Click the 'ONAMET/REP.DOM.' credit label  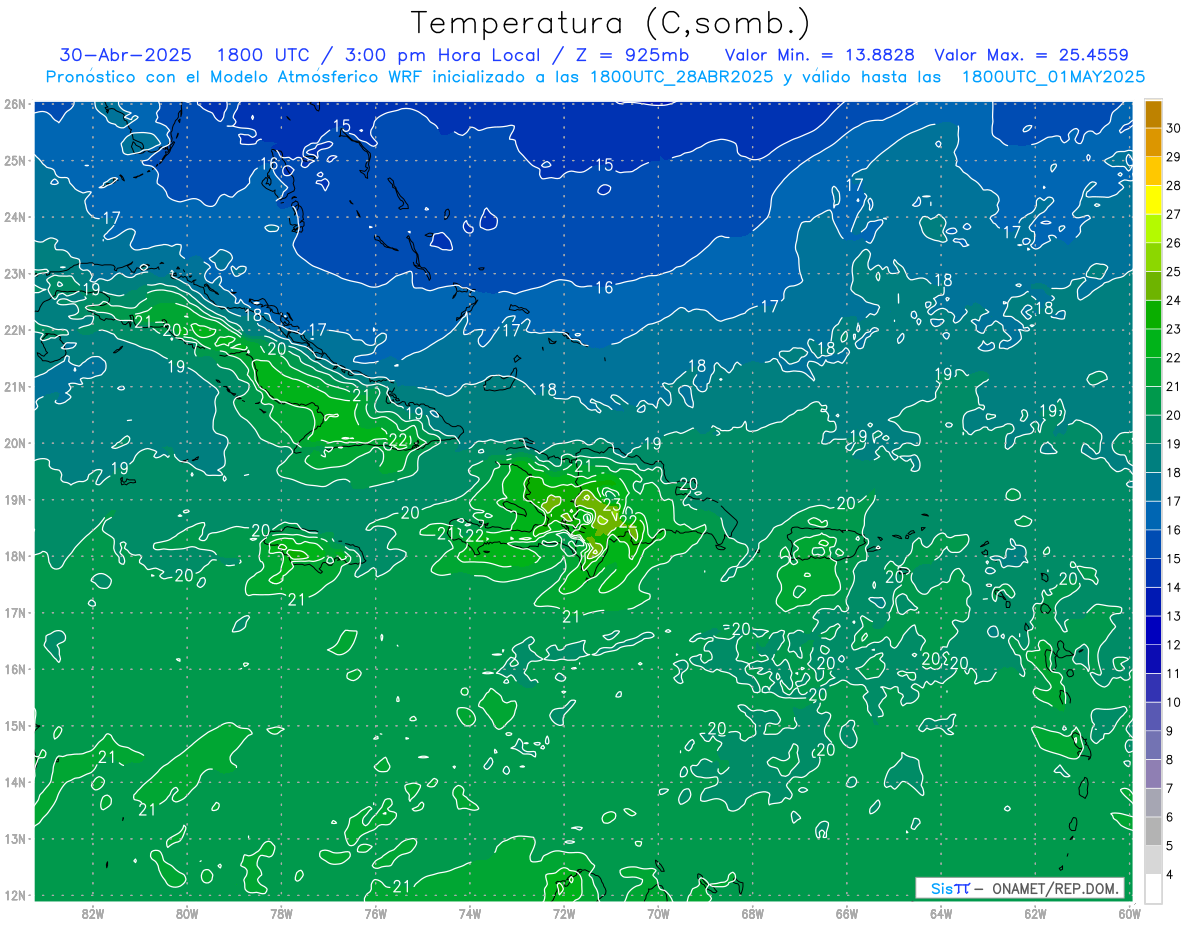(1055, 888)
